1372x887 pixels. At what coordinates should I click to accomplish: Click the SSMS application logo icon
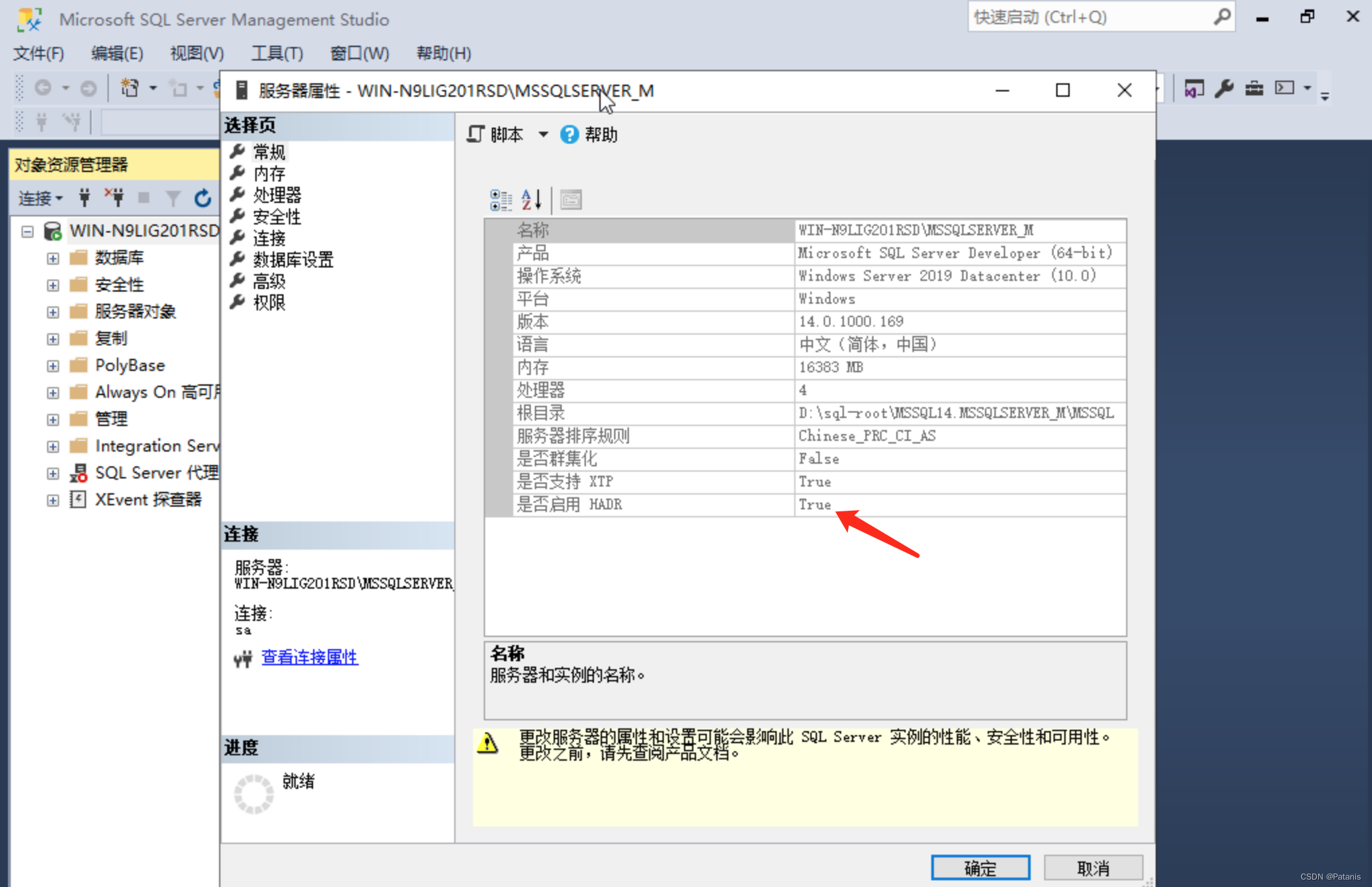coord(30,19)
